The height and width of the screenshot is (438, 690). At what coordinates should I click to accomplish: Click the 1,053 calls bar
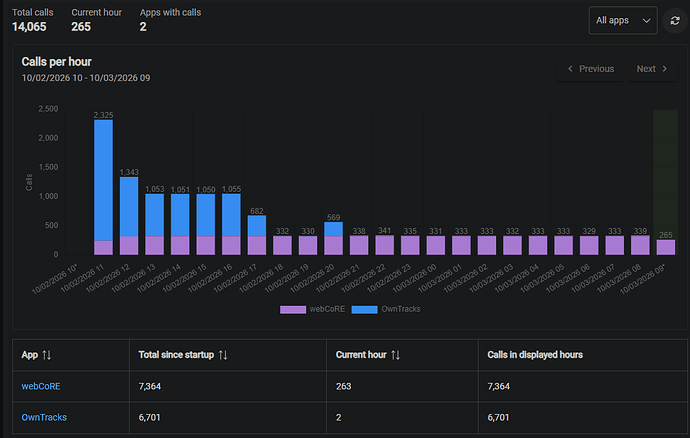pyautogui.click(x=154, y=224)
